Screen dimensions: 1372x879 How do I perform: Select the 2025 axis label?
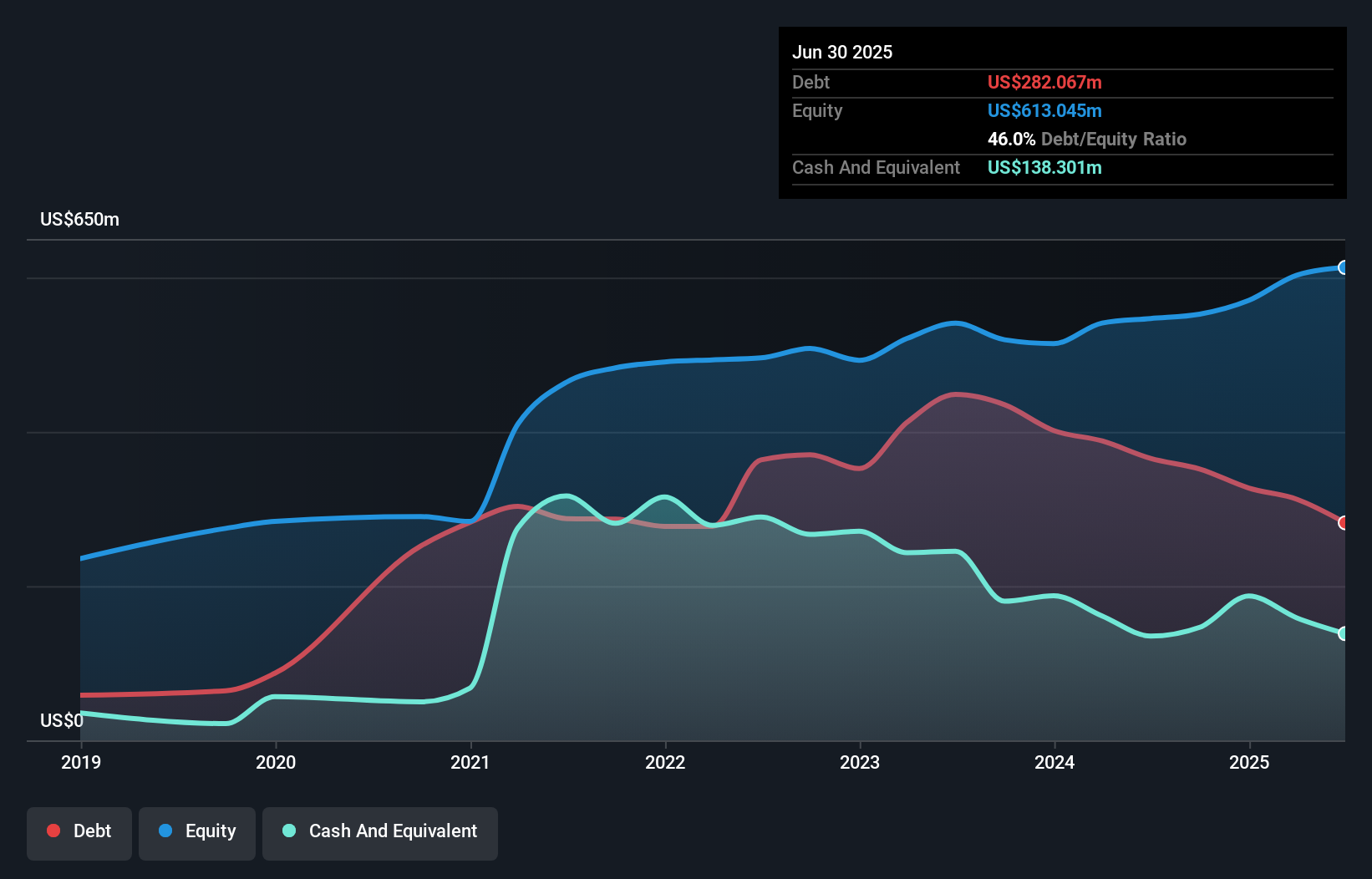point(1249,762)
